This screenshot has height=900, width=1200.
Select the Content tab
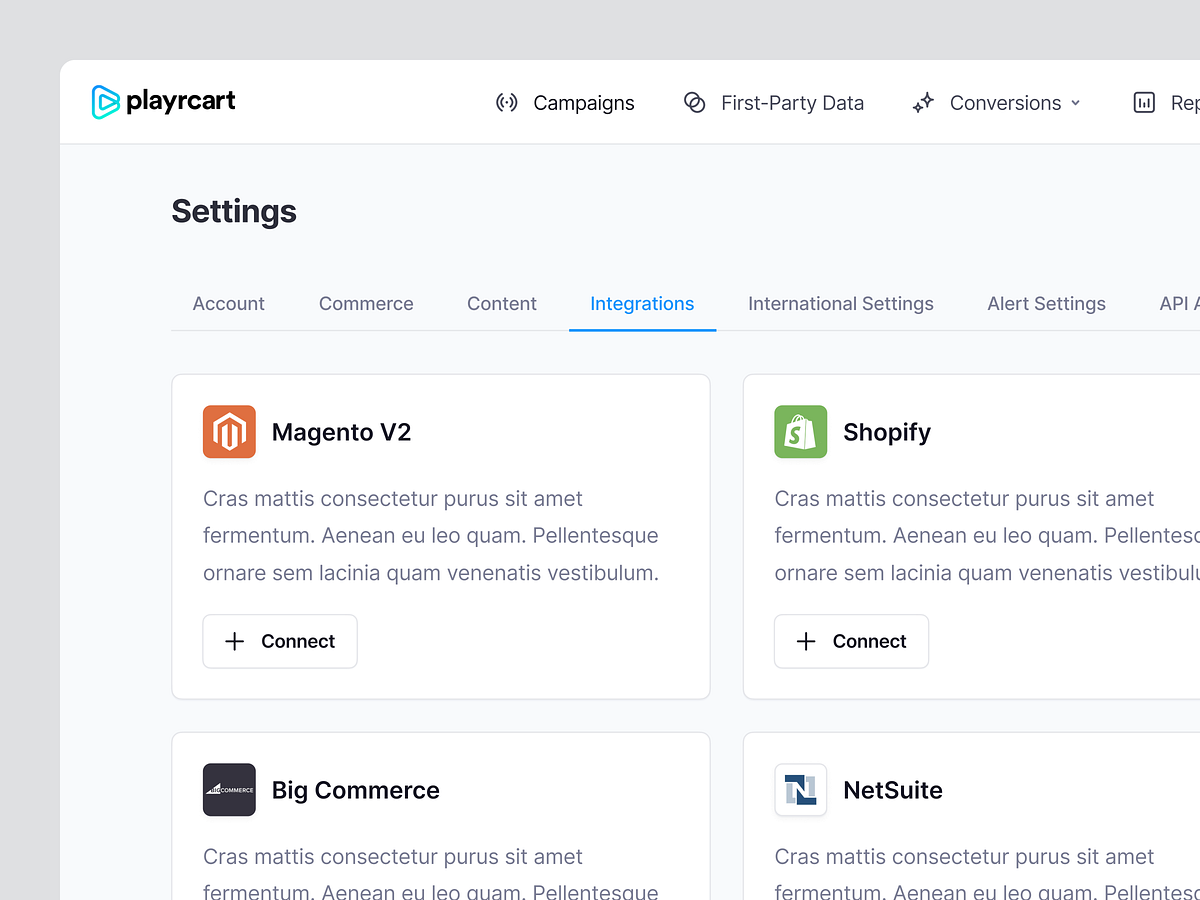click(x=501, y=303)
